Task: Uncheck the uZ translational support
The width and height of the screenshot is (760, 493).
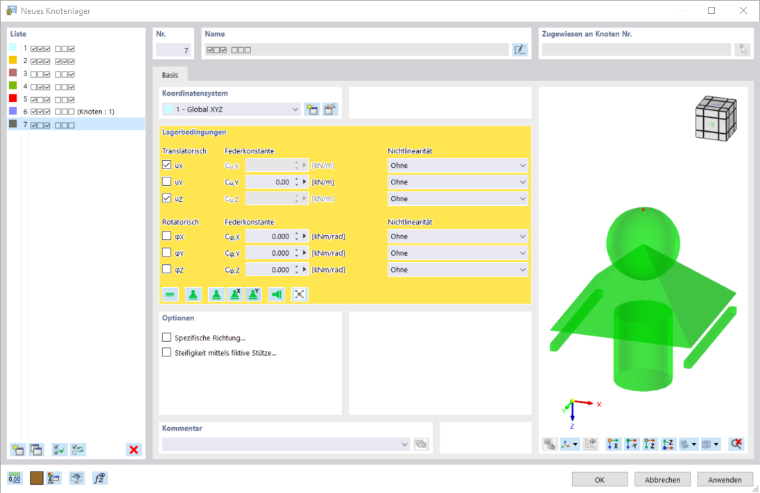Action: click(167, 198)
